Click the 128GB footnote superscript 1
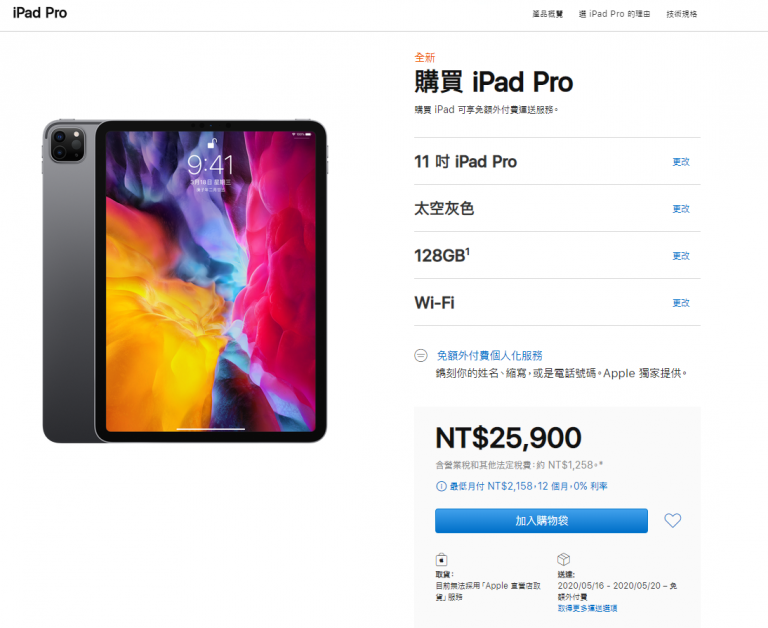Image resolution: width=768 pixels, height=628 pixels. pyautogui.click(x=467, y=250)
